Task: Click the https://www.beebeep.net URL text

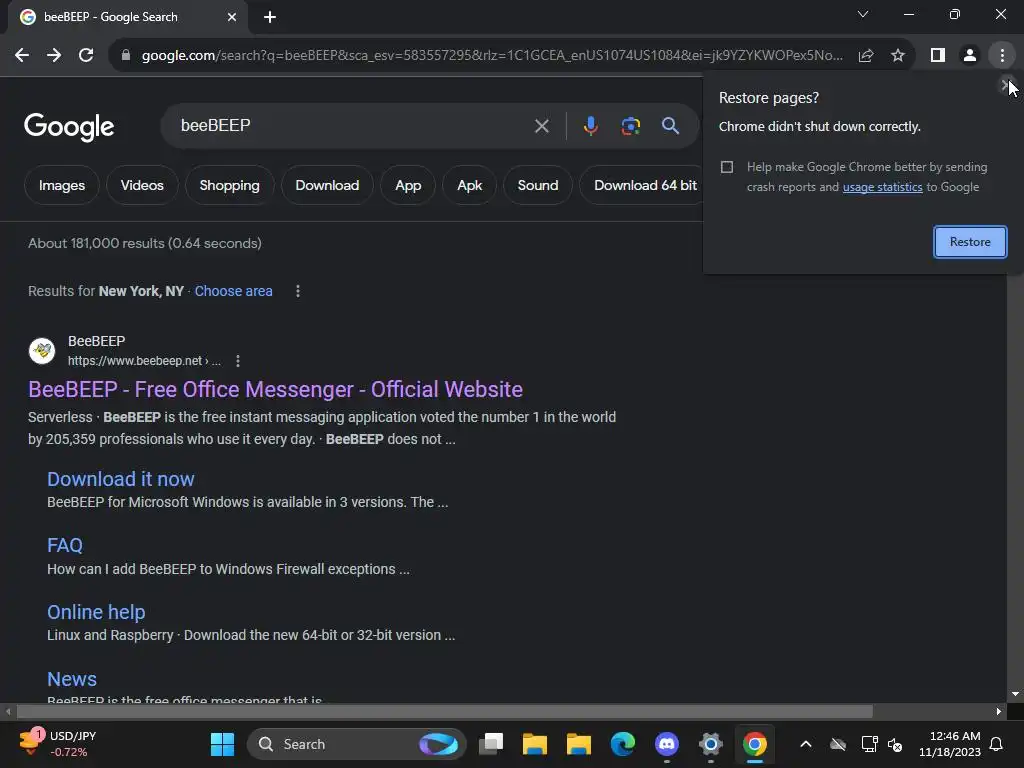Action: click(135, 361)
